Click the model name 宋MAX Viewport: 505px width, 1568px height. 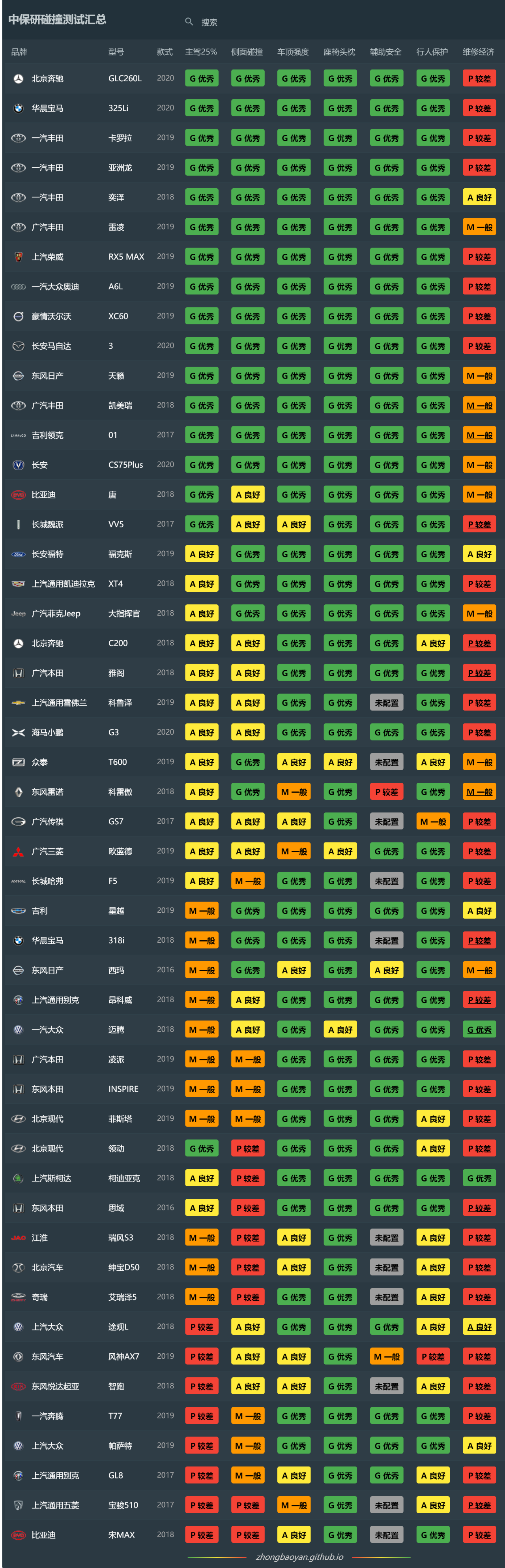(x=122, y=1535)
